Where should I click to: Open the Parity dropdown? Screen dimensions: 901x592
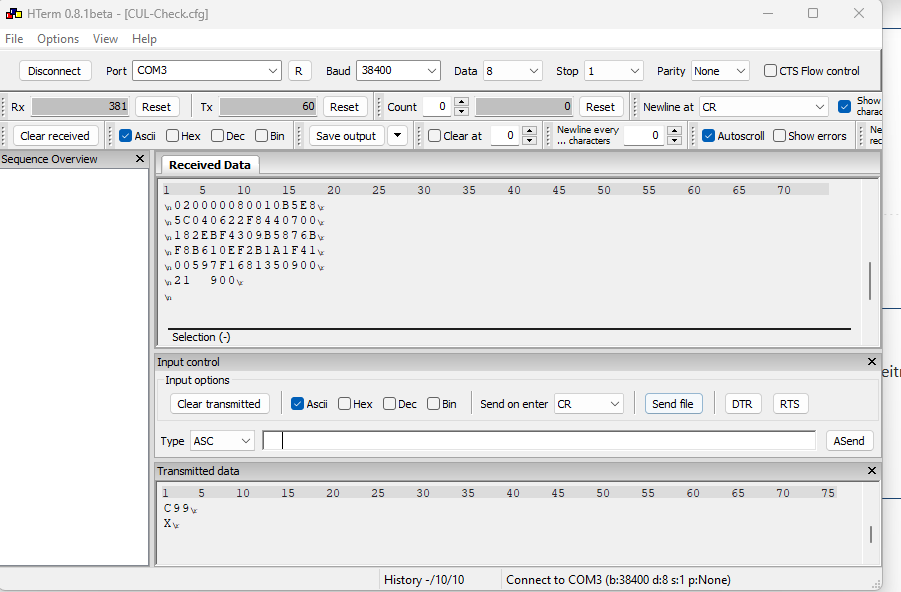pyautogui.click(x=720, y=71)
